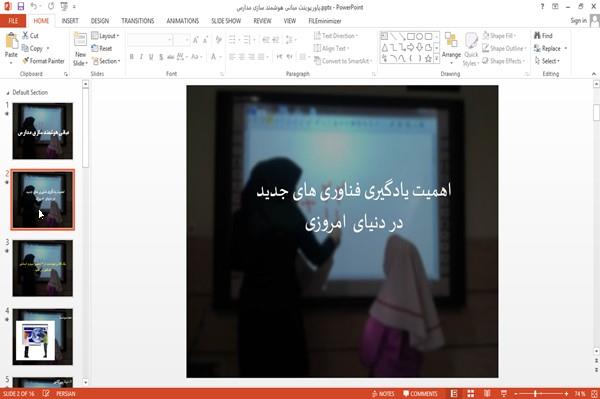Image resolution: width=600 pixels, height=399 pixels.
Task: Select oval shape in Drawing gallery
Action: pyautogui.click(x=419, y=36)
